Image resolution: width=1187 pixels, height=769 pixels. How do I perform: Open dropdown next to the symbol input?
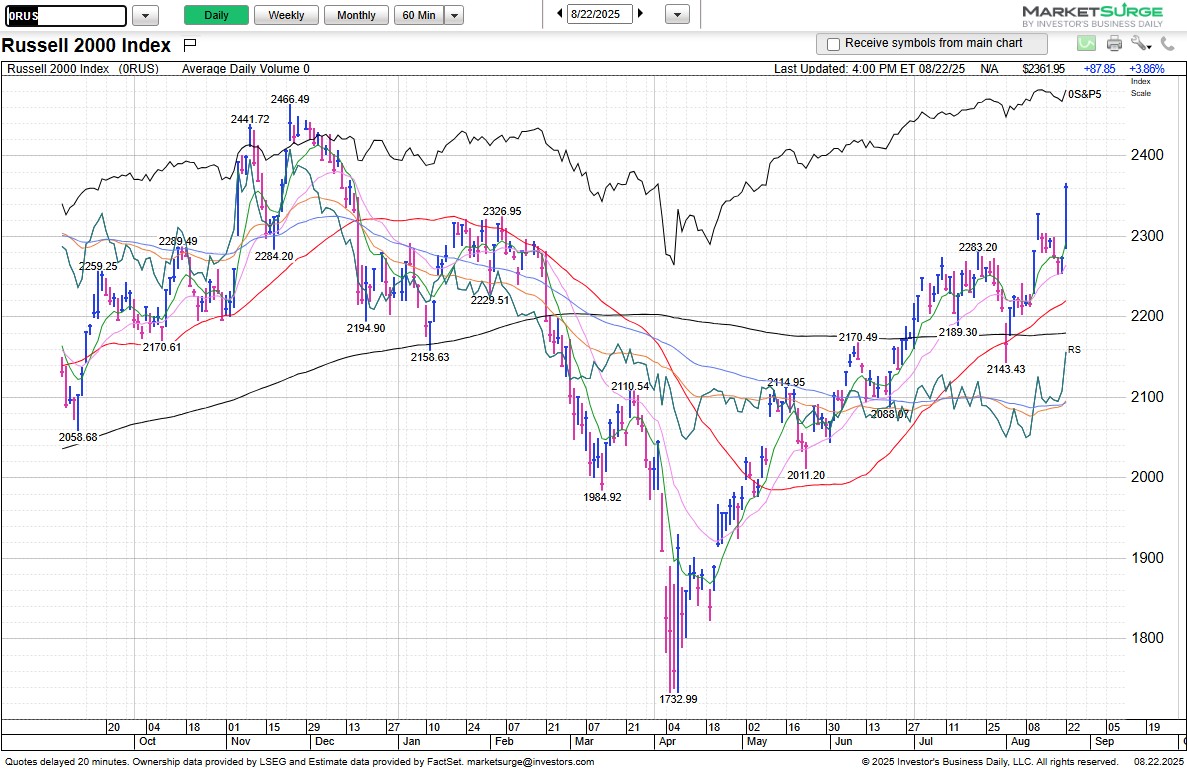click(145, 15)
